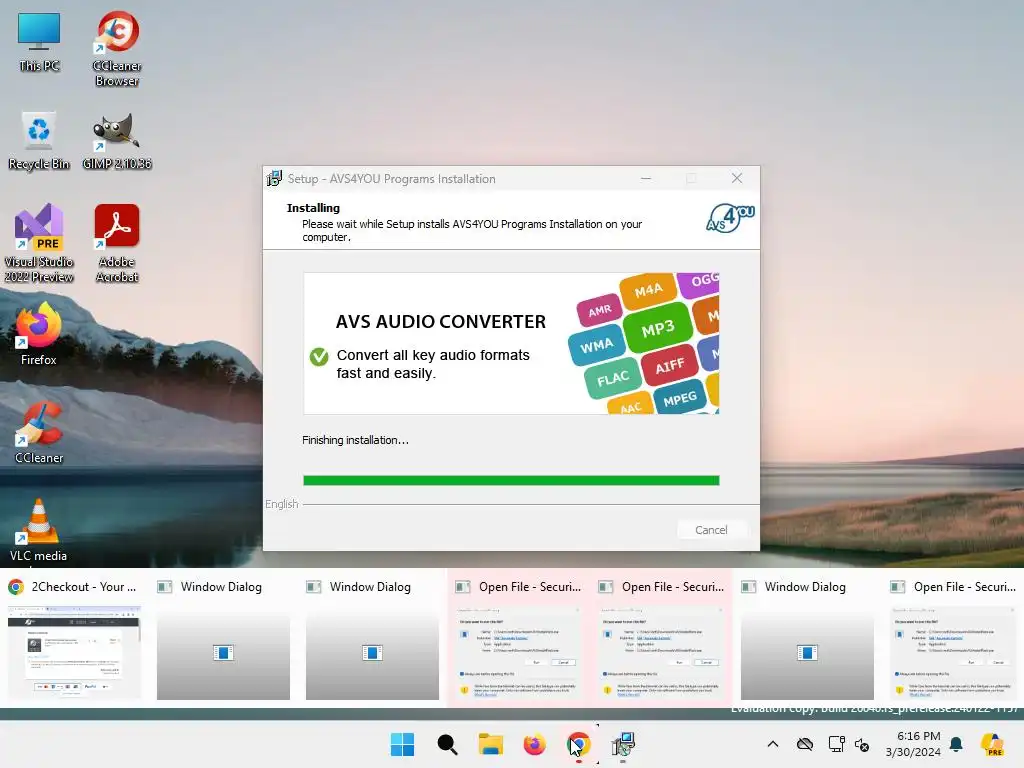Click the 'English' language label

point(281,504)
